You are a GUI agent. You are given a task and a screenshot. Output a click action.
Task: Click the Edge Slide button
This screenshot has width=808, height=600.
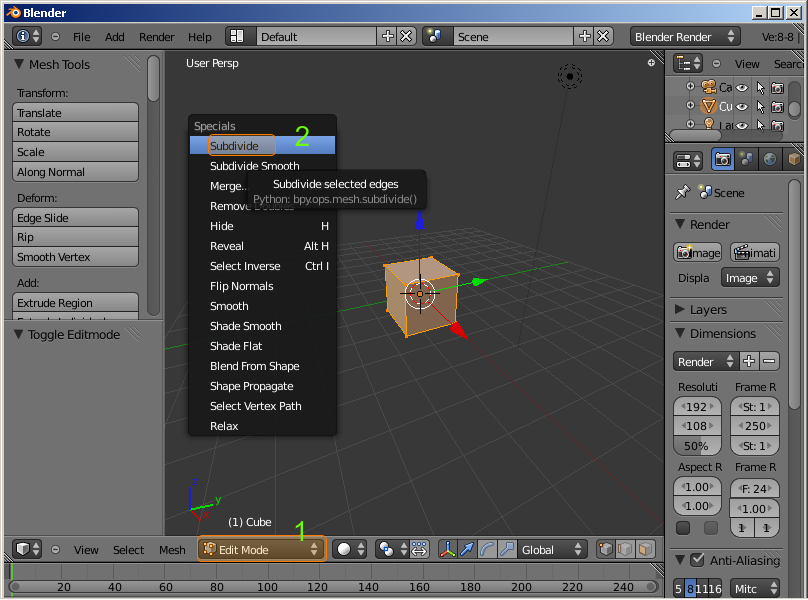(75, 218)
